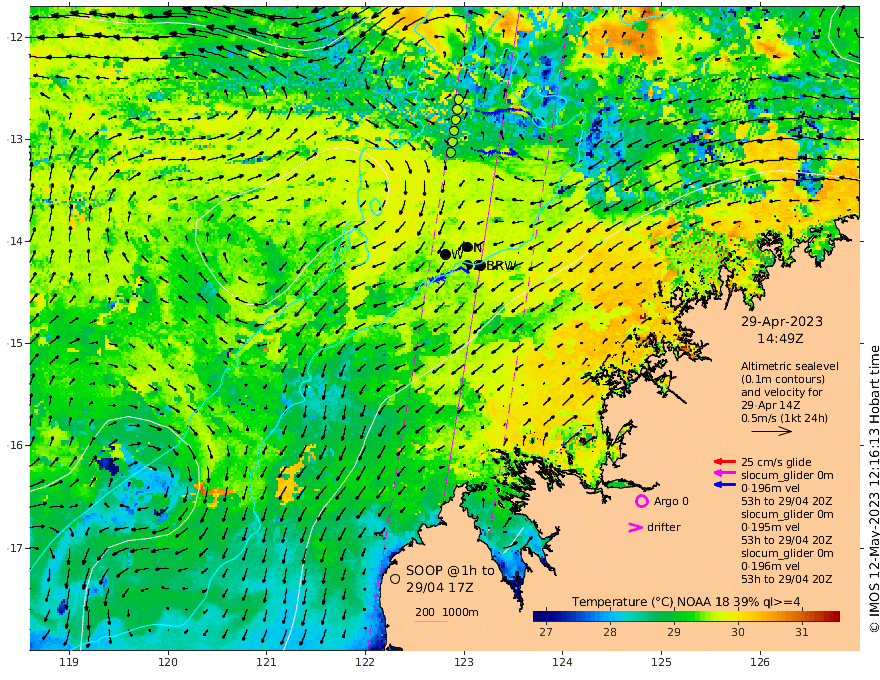Image resolution: width=880 pixels, height=680 pixels.
Task: Click the BRW station label text
Action: [x=501, y=266]
